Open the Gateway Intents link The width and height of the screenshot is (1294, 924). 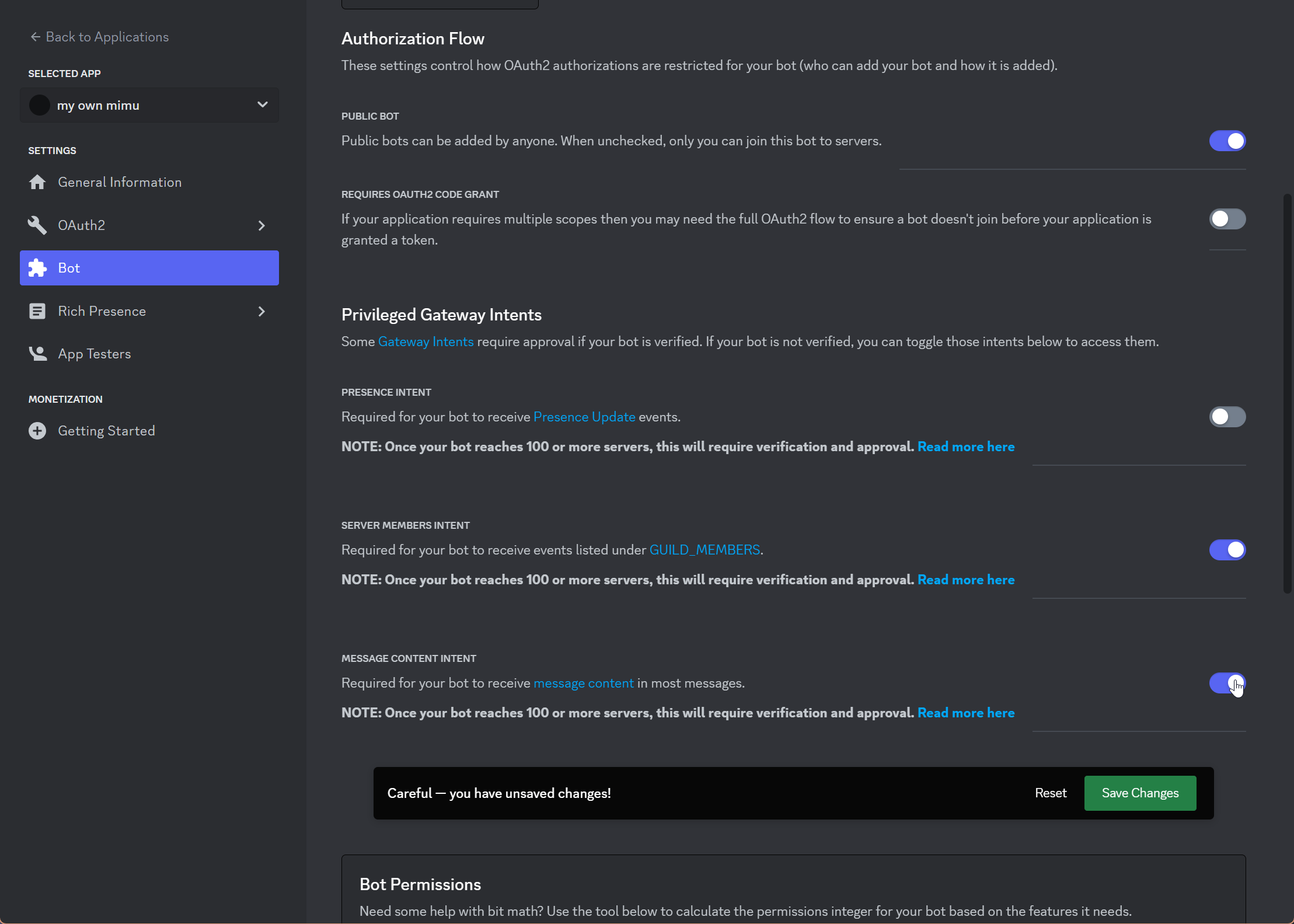click(x=425, y=341)
